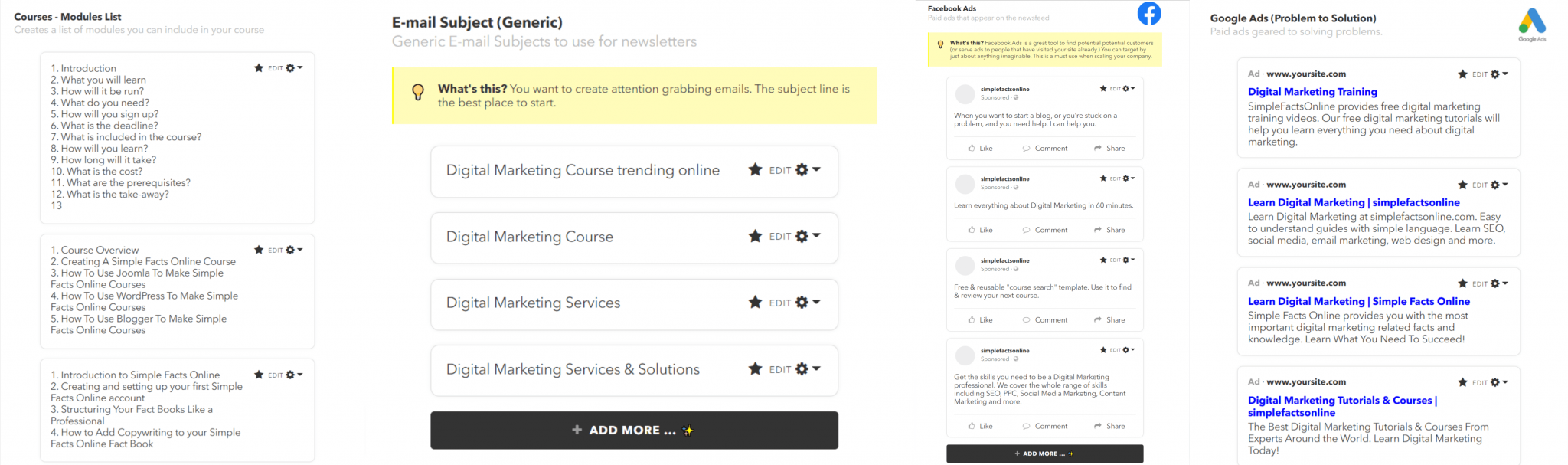Edit Google ad 'Learn Digital Marketing | simplefactsonline'
This screenshot has width=1568, height=465.
pos(1480,185)
